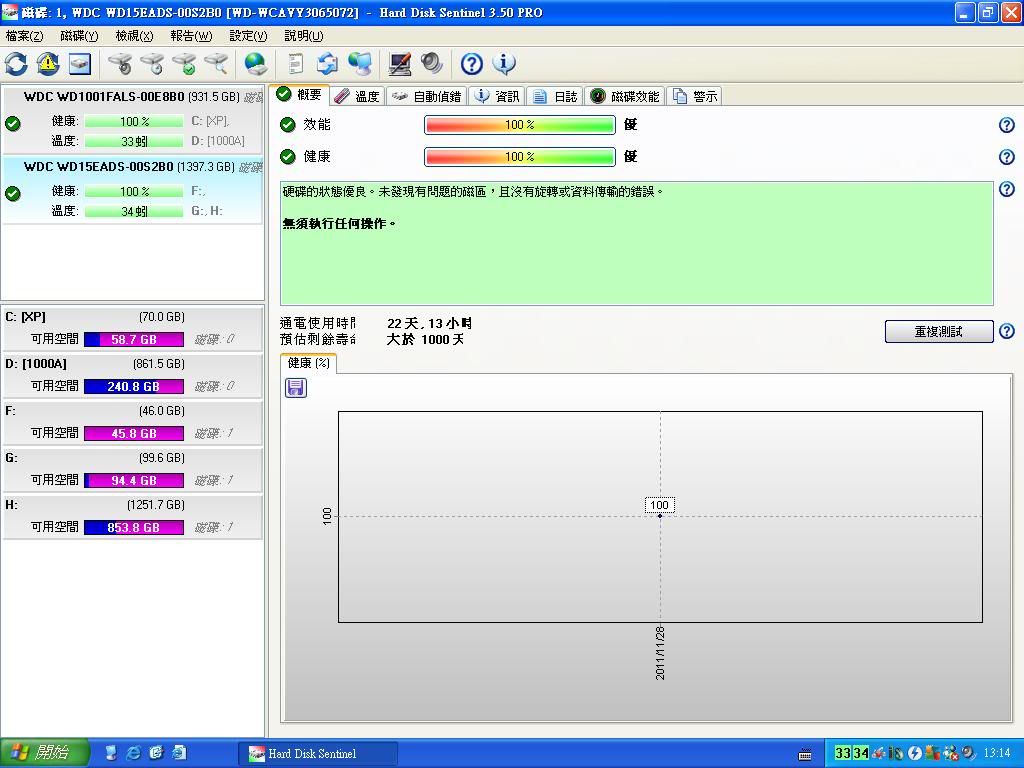The height and width of the screenshot is (768, 1024).
Task: Open the 設定 menu
Action: 248,36
